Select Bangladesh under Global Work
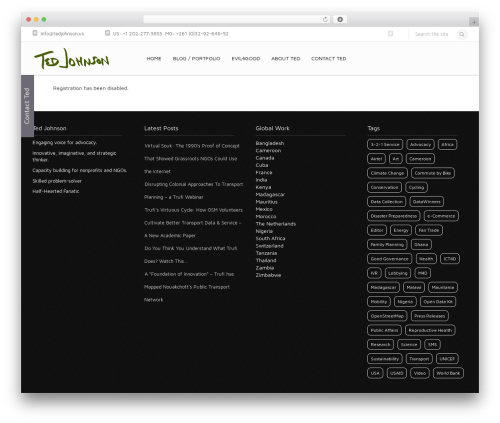 [x=270, y=143]
